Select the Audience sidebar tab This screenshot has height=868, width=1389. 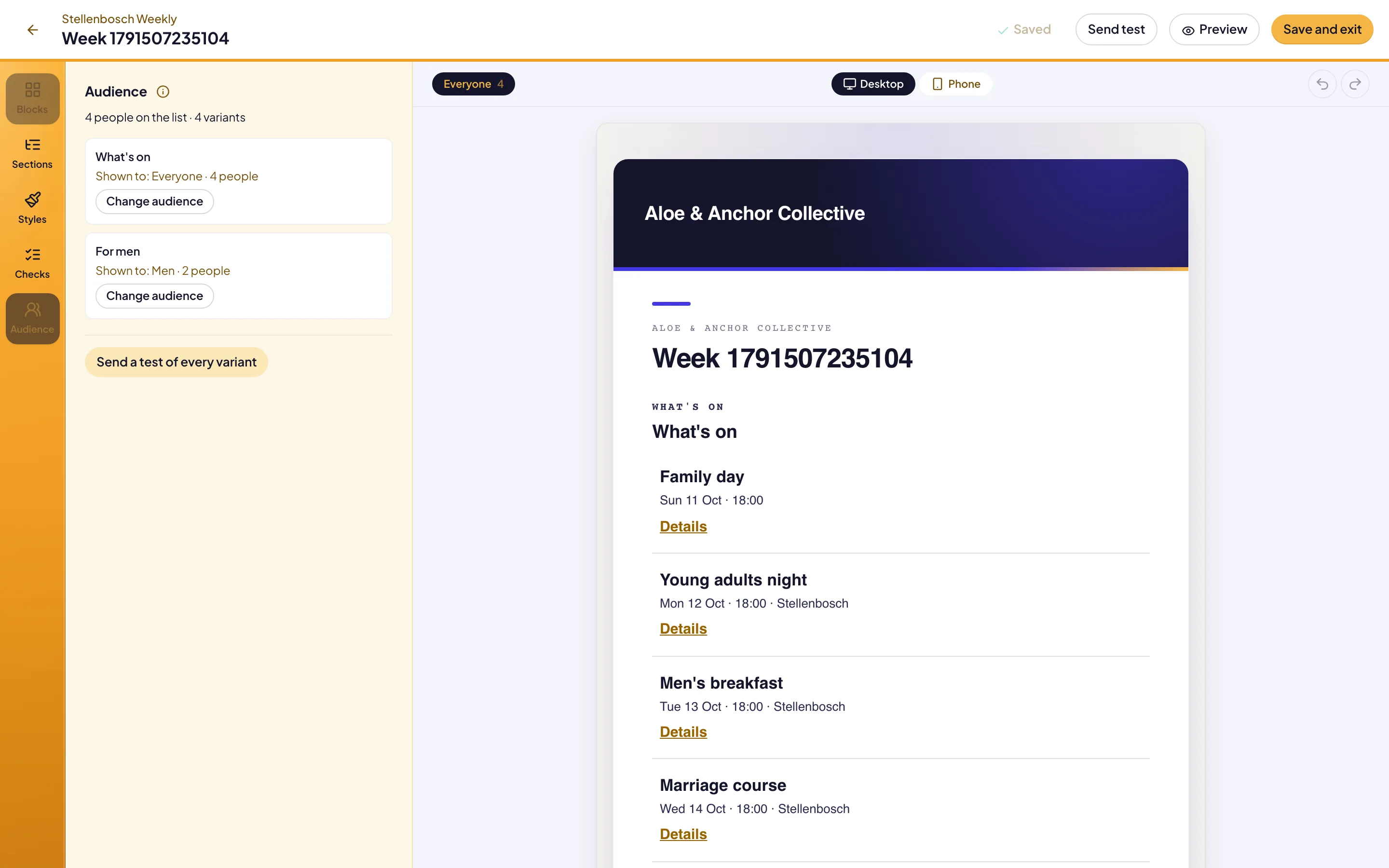coord(33,319)
